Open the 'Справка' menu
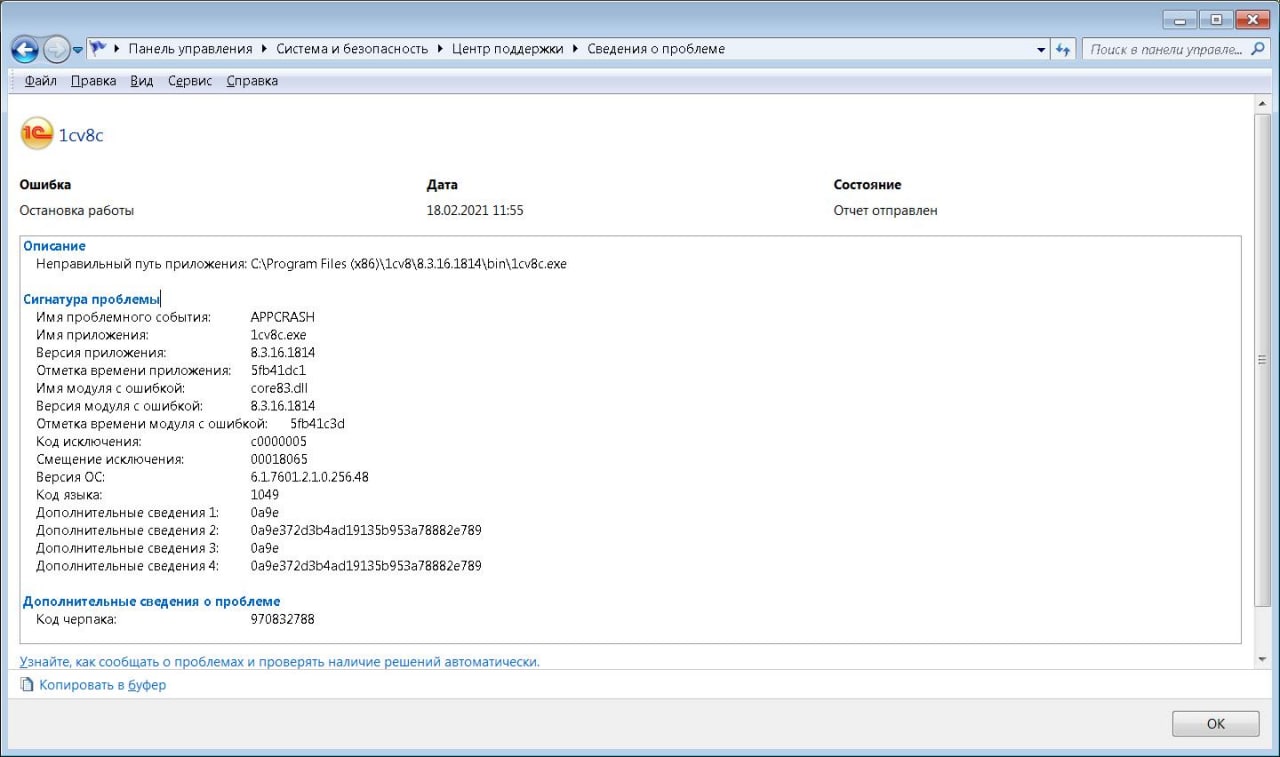 click(x=252, y=81)
